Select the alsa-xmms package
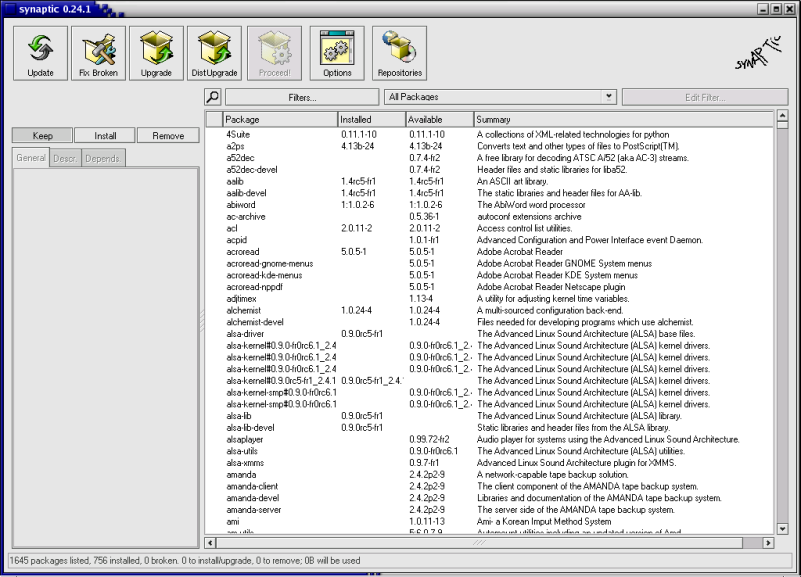This screenshot has width=801, height=577. [489, 463]
